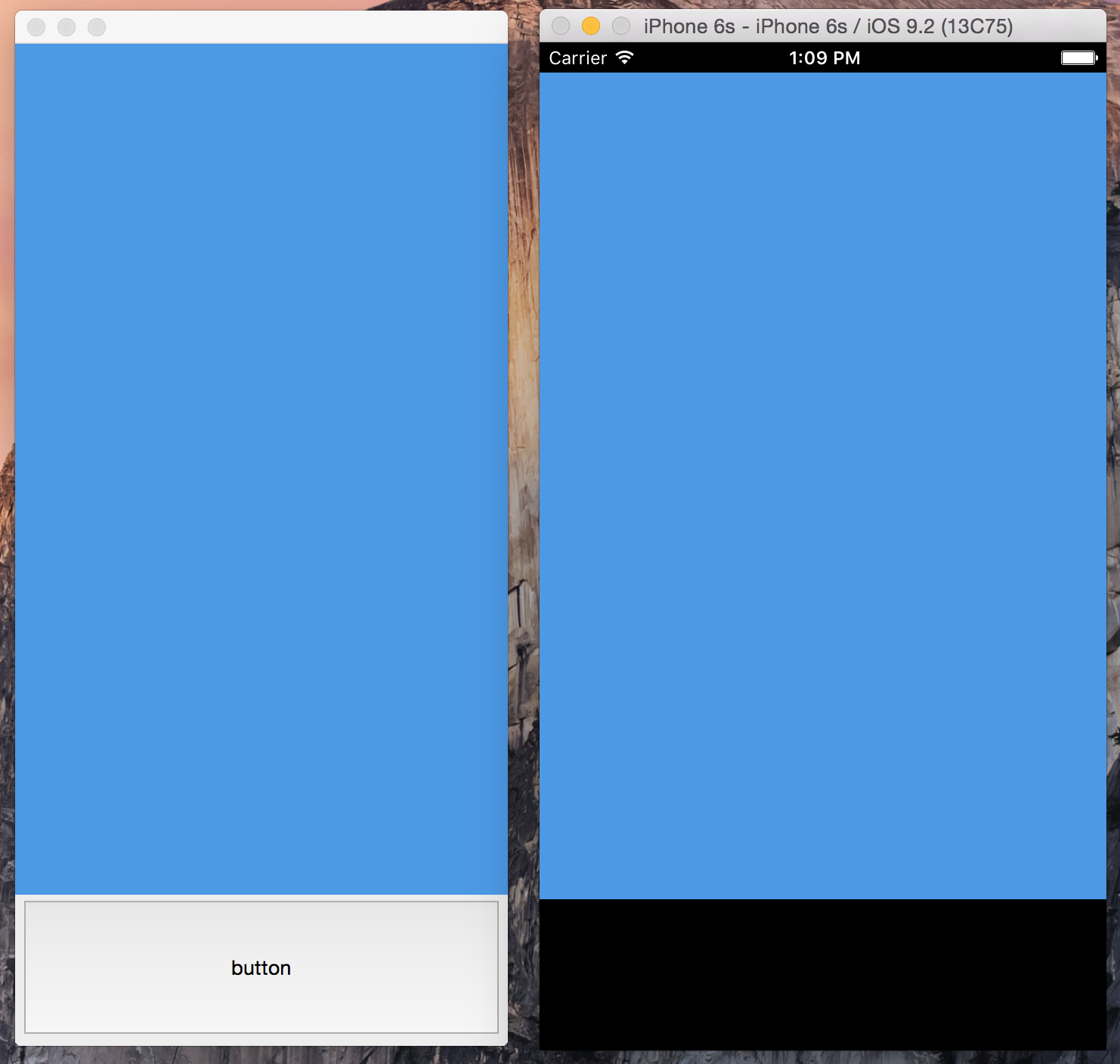The width and height of the screenshot is (1120, 1064).
Task: Minimize the iPhone 6s simulator window
Action: point(591,26)
